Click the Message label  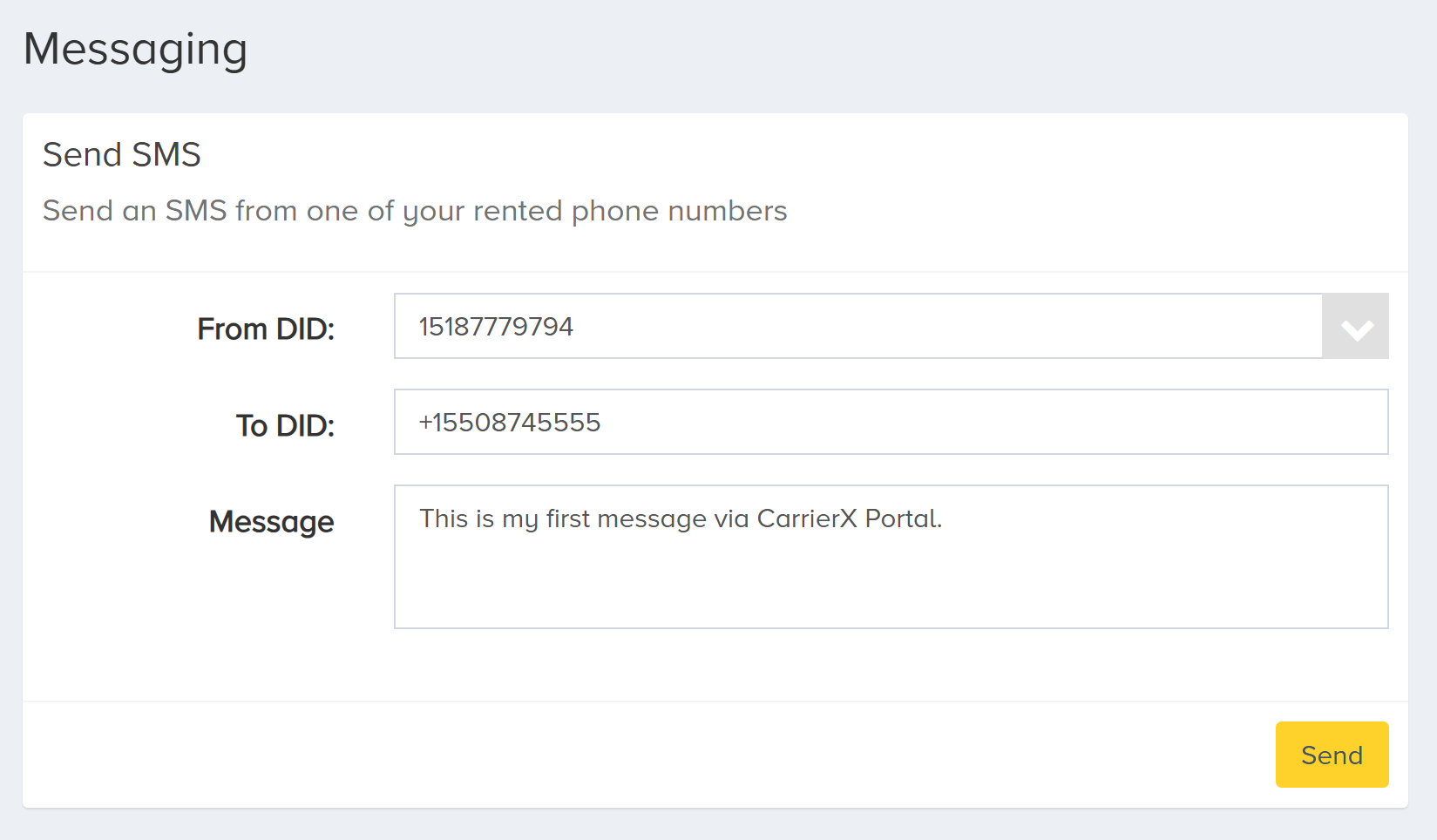[271, 522]
